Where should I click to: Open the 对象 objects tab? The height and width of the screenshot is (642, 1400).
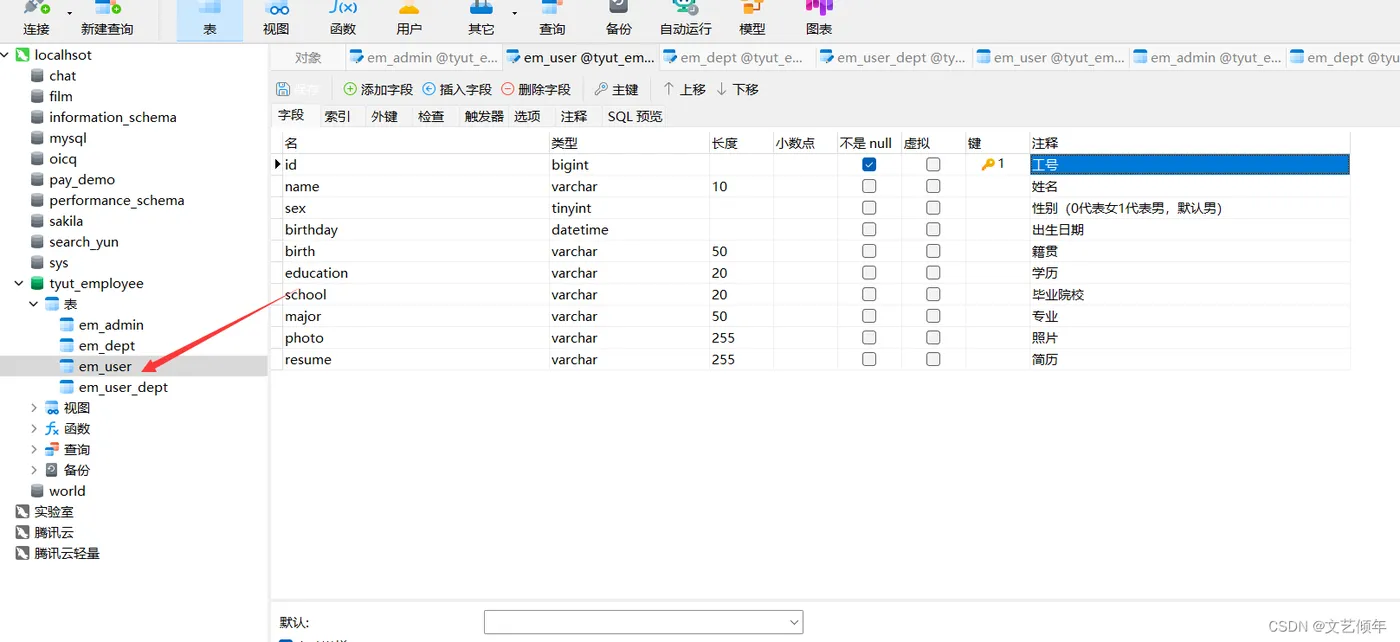[x=308, y=58]
